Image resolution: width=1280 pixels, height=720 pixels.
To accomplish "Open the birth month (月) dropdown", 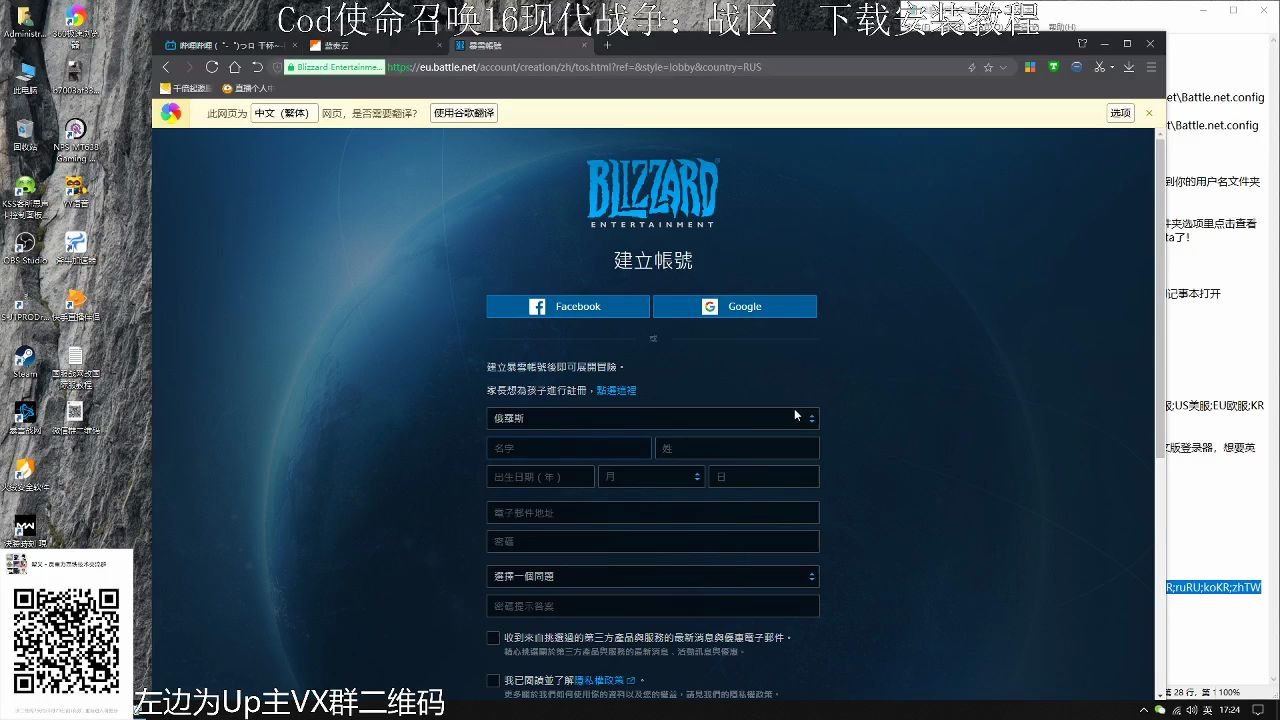I will pos(651,477).
